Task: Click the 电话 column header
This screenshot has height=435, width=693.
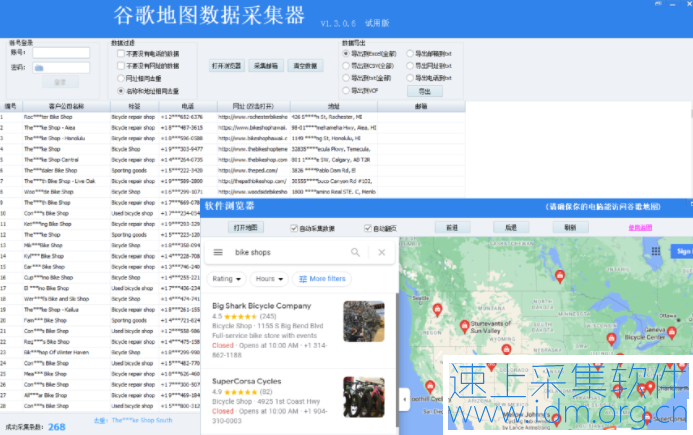Action: point(188,106)
